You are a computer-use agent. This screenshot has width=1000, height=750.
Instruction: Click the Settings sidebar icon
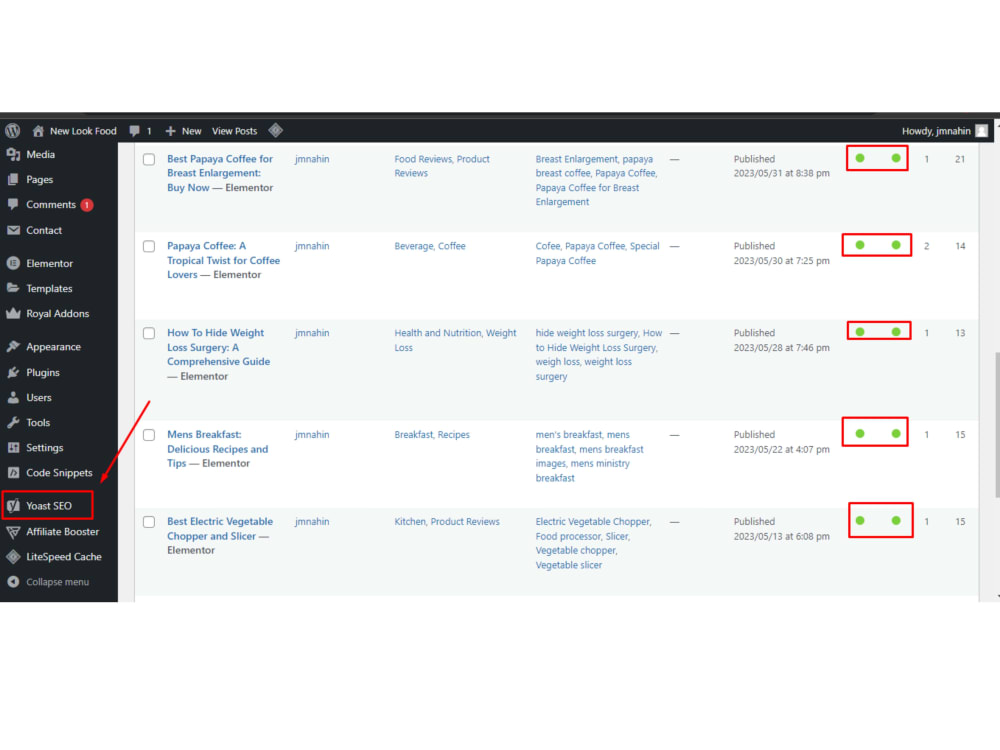click(13, 448)
